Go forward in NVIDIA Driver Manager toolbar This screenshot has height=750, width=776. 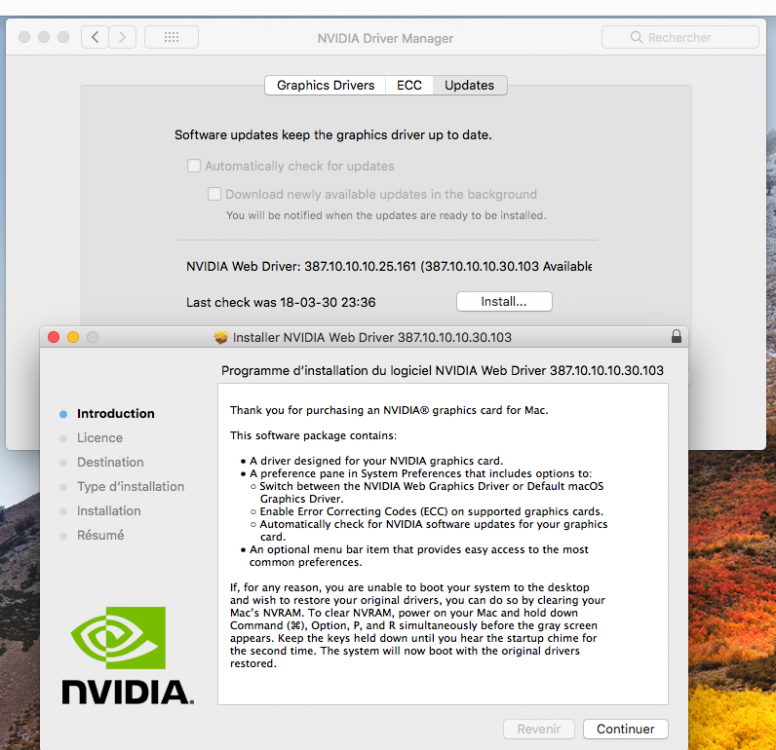[x=122, y=37]
